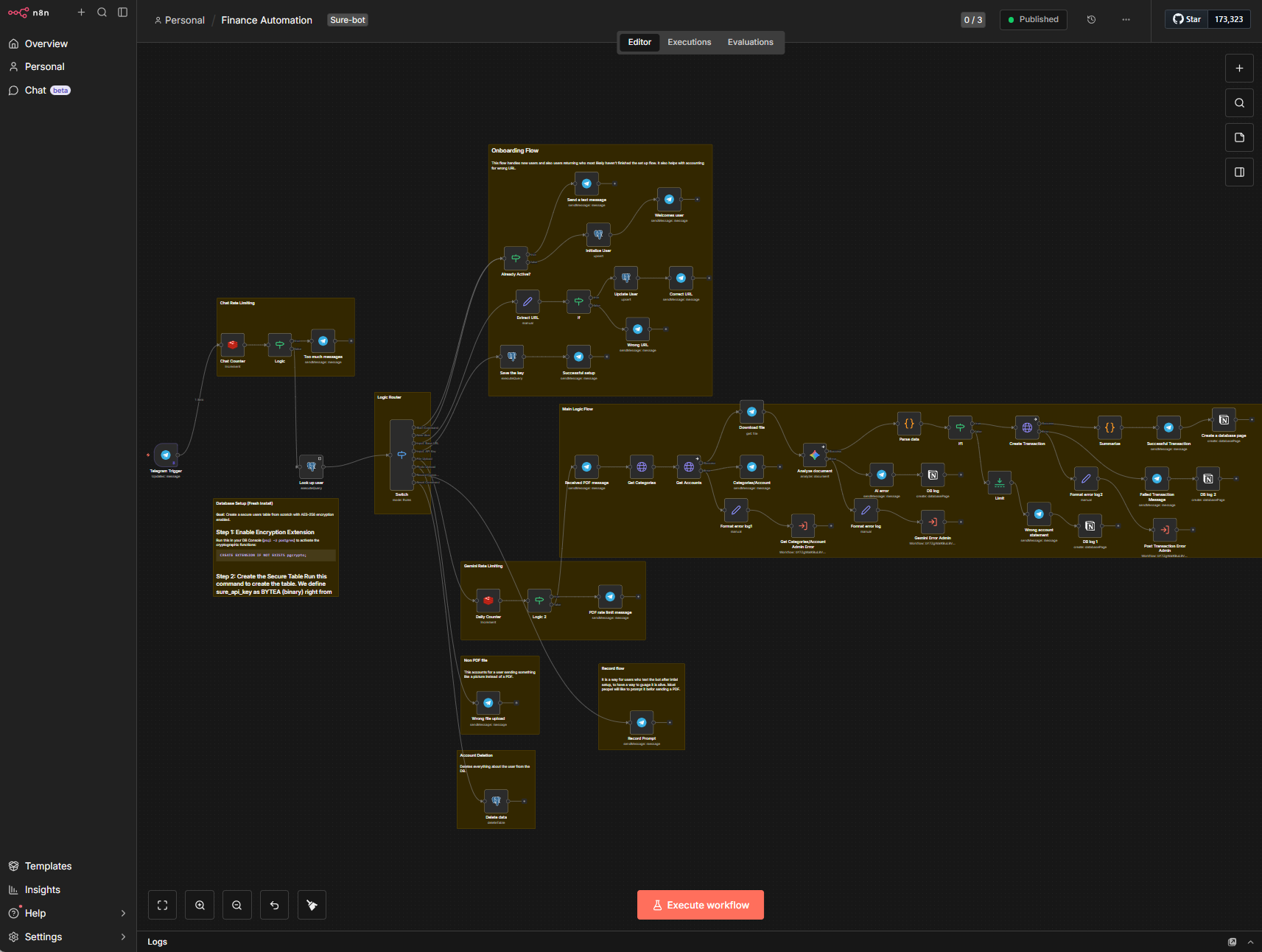Select the Telegram Trigger node
This screenshot has height=952, width=1262.
[x=166, y=455]
